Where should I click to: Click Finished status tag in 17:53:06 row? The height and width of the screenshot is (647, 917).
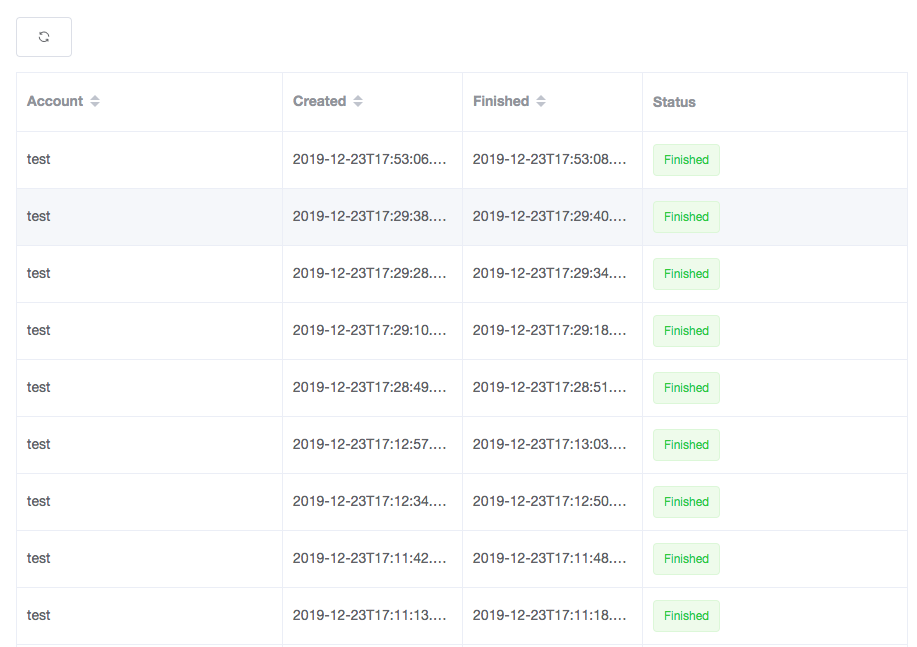point(686,160)
